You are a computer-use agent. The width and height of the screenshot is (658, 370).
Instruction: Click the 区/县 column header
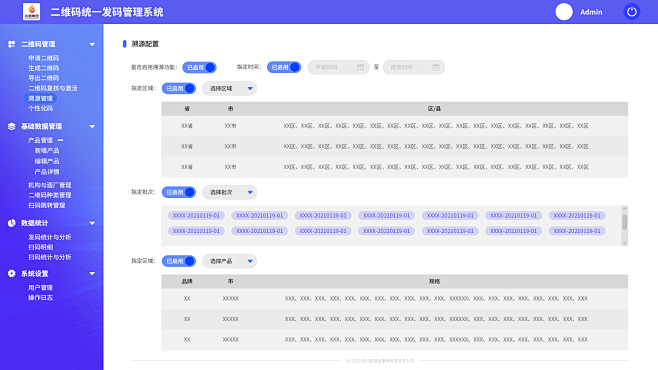coord(434,109)
